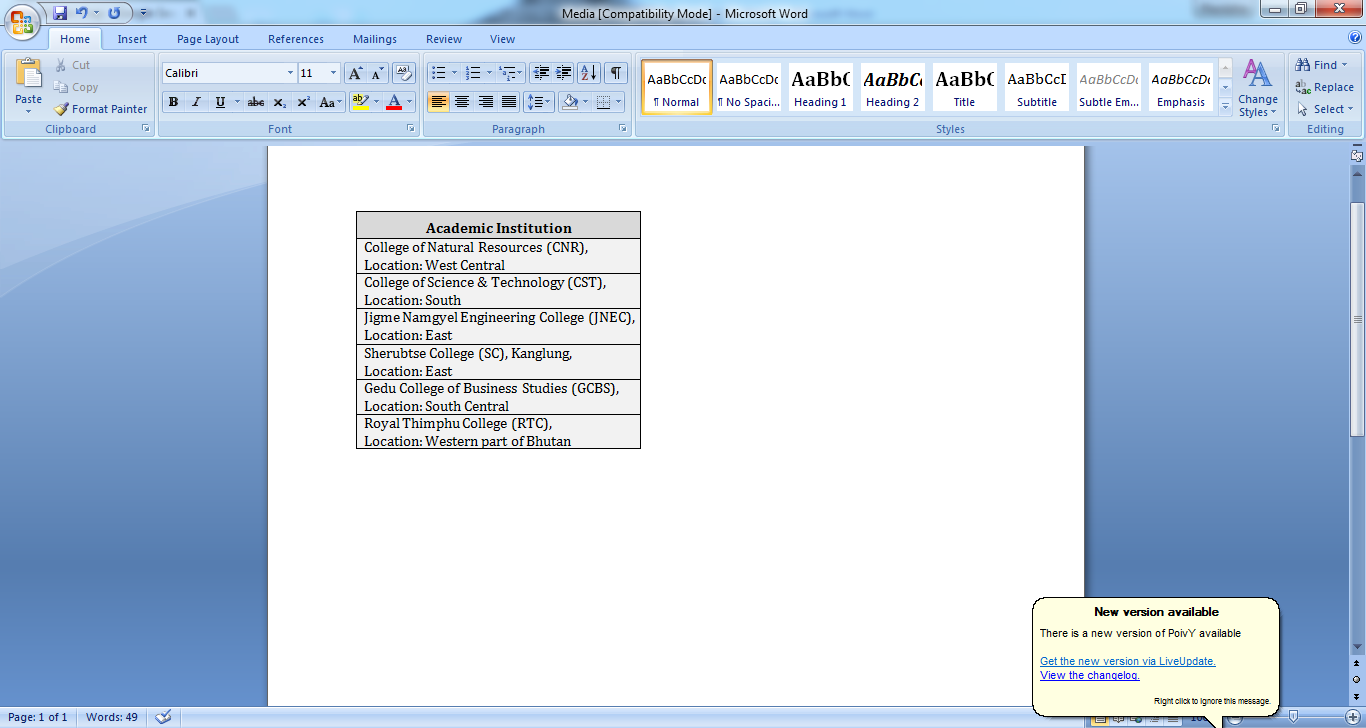The height and width of the screenshot is (728, 1366).
Task: Click the Format Painter brush icon
Action: click(x=62, y=109)
